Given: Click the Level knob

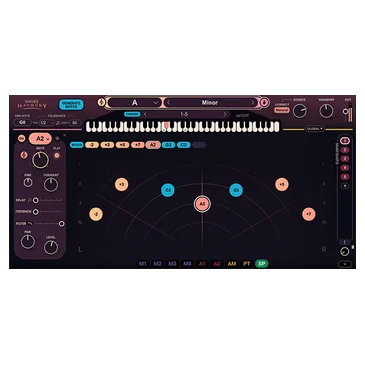Looking at the screenshot, I should 51,247.
